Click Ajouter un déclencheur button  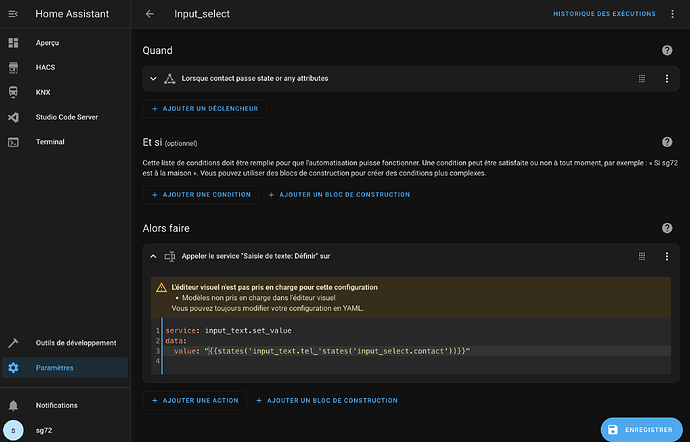[x=204, y=109]
